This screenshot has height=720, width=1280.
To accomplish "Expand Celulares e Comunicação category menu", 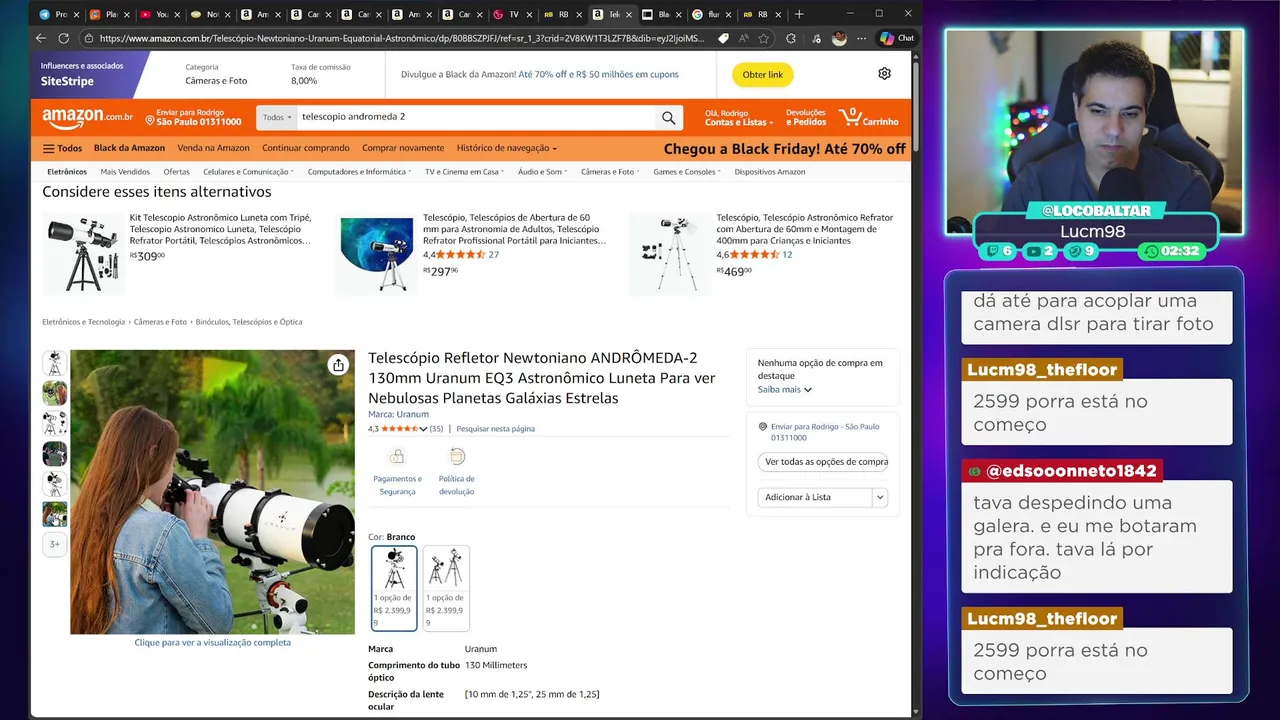I will pos(247,172).
